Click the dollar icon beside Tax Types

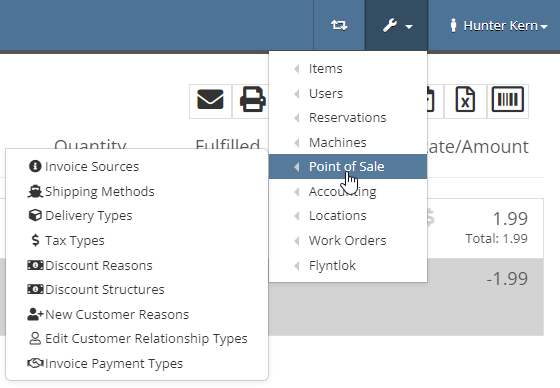pyautogui.click(x=35, y=240)
